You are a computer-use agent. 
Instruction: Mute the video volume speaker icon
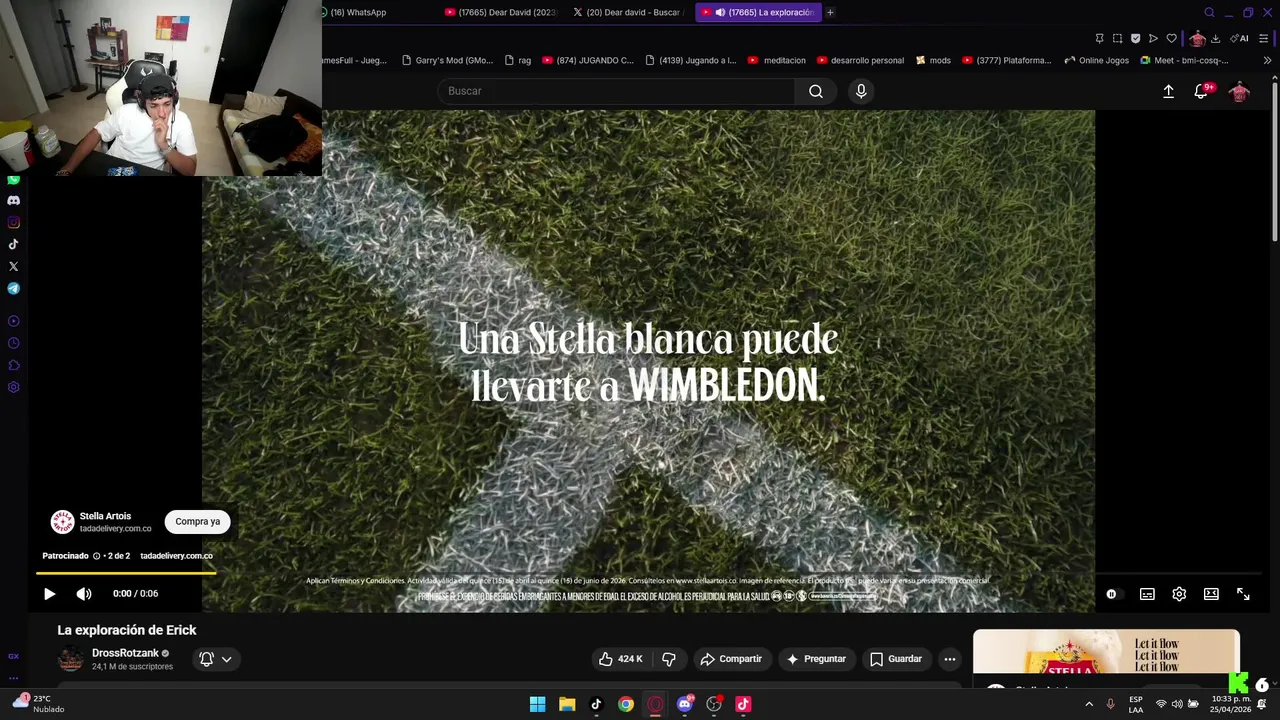pos(84,594)
